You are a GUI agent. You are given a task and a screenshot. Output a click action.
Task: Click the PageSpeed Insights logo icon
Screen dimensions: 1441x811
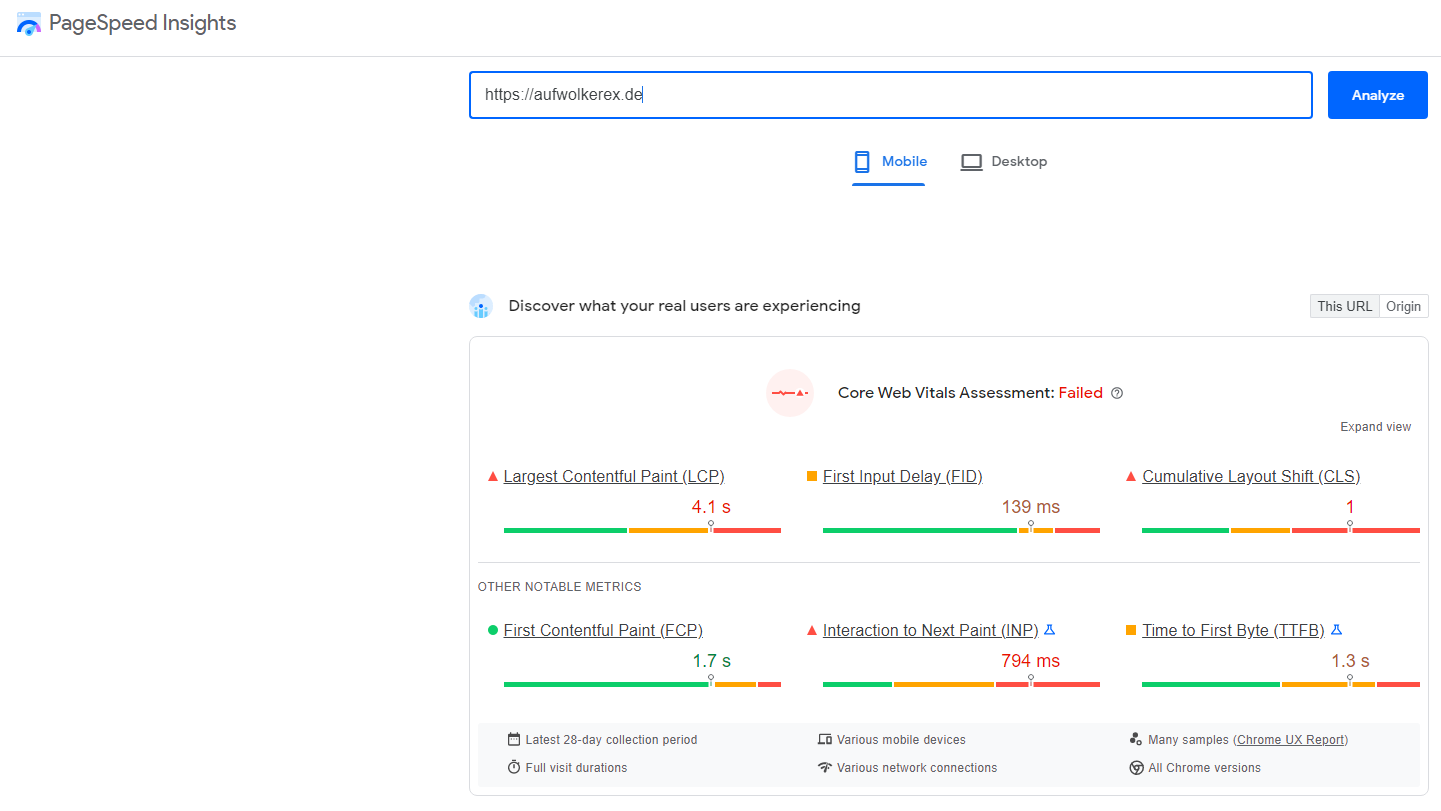click(29, 24)
